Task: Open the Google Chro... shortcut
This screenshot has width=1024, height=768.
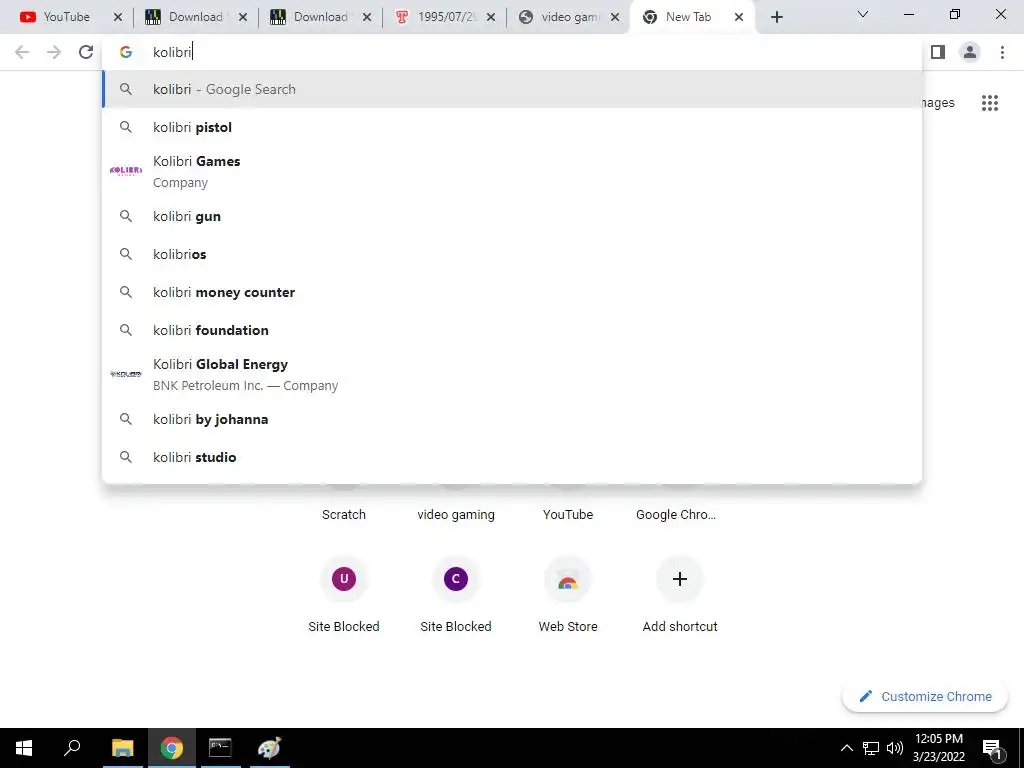Action: 676,514
